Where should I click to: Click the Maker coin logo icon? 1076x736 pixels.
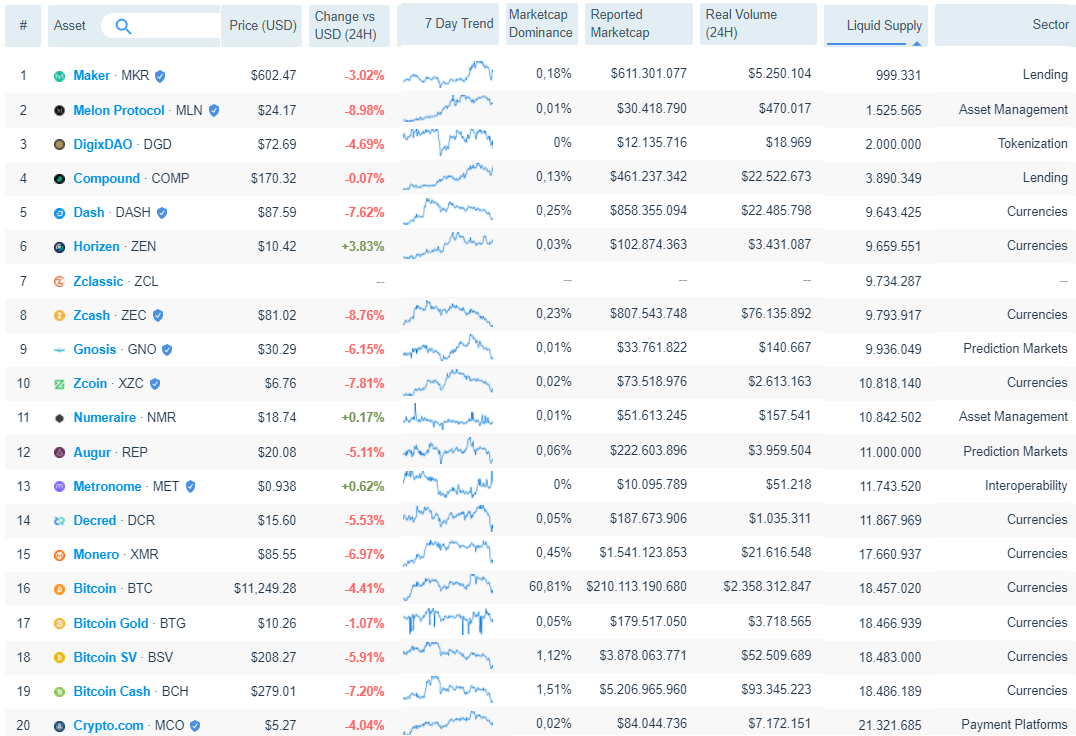point(60,76)
